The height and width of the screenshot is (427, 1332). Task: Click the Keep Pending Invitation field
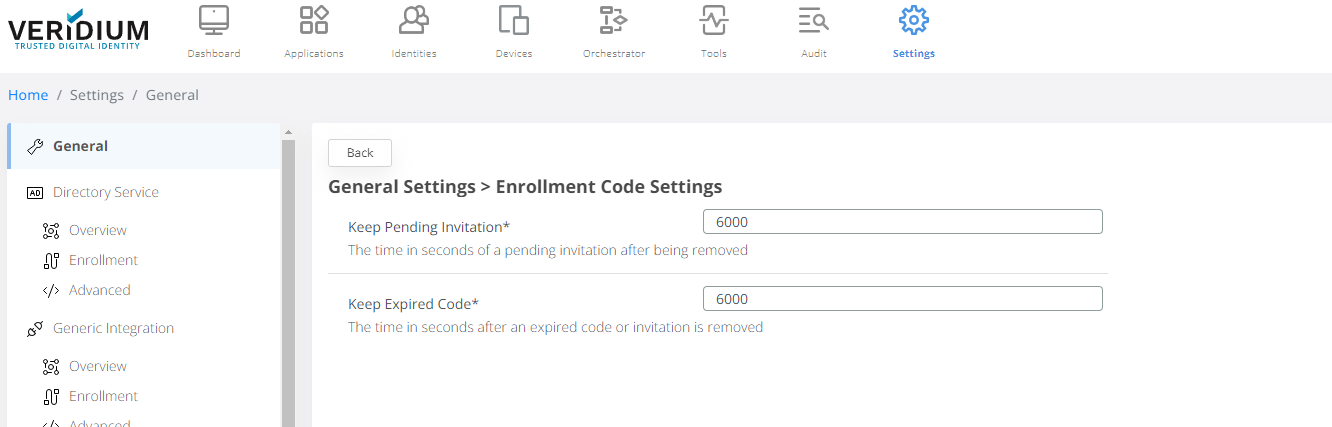902,222
